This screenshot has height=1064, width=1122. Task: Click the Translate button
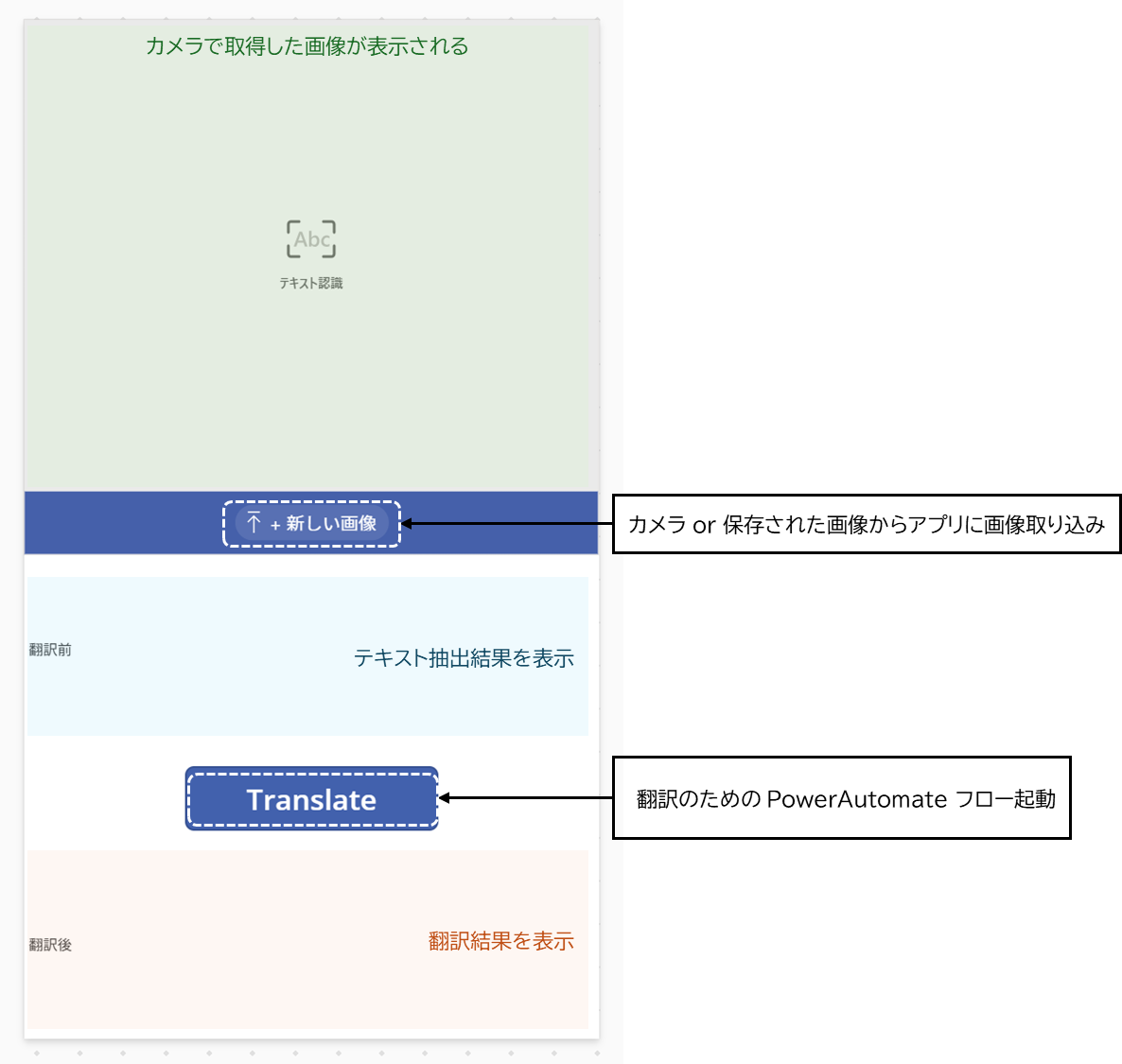click(311, 798)
